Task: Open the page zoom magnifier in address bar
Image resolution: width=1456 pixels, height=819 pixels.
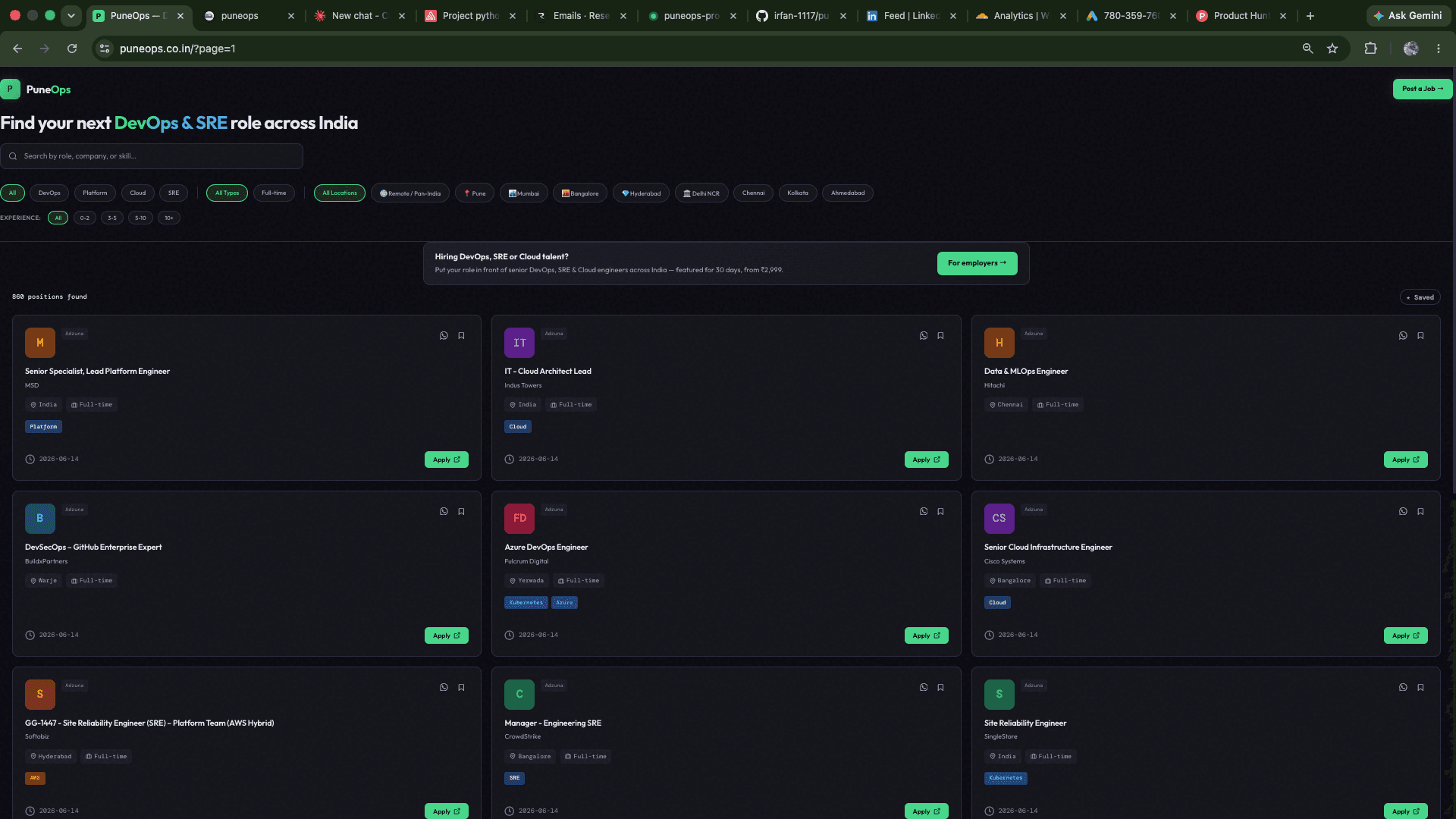Action: click(x=1307, y=49)
